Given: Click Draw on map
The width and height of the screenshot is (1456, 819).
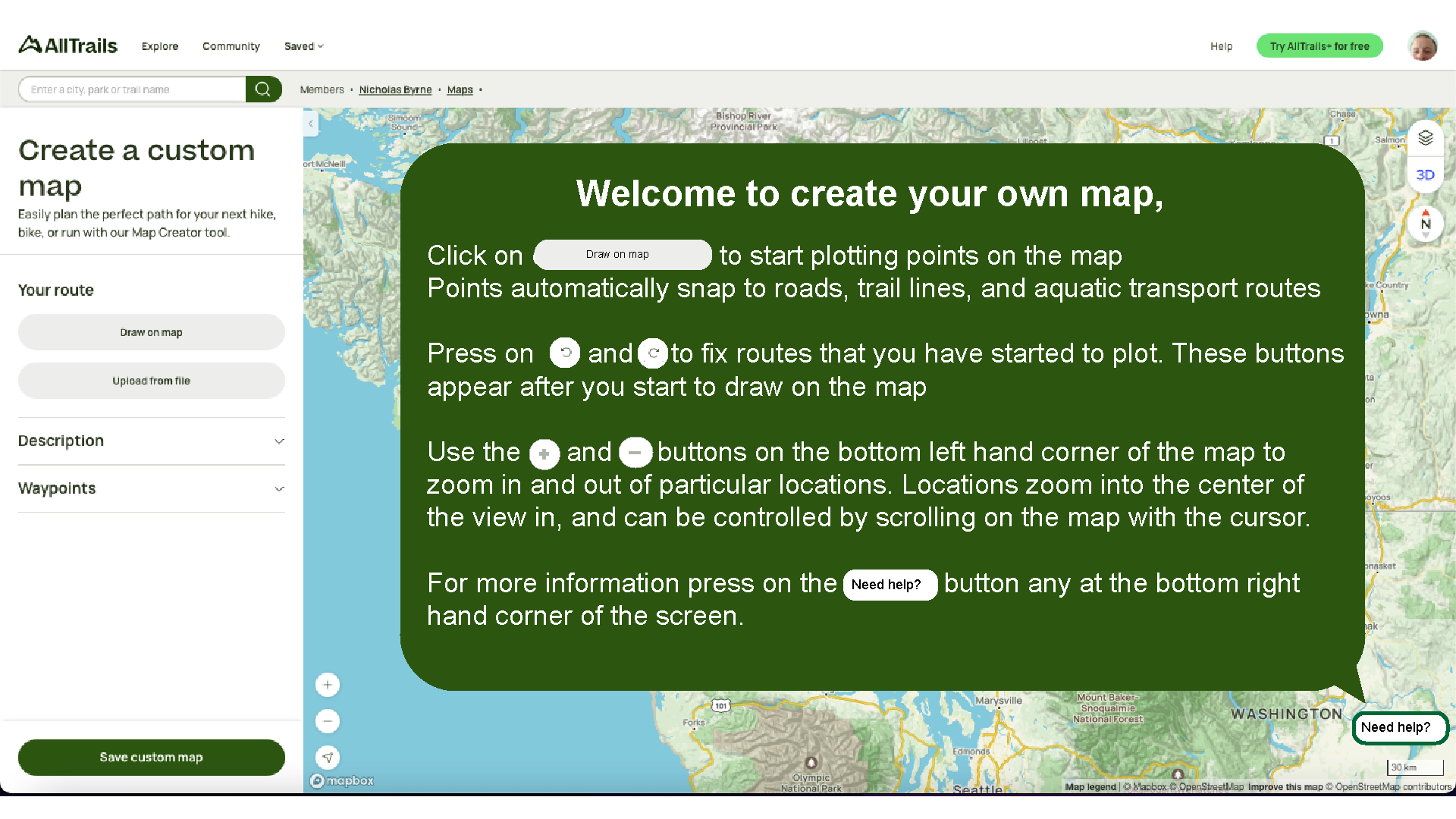Looking at the screenshot, I should (151, 331).
